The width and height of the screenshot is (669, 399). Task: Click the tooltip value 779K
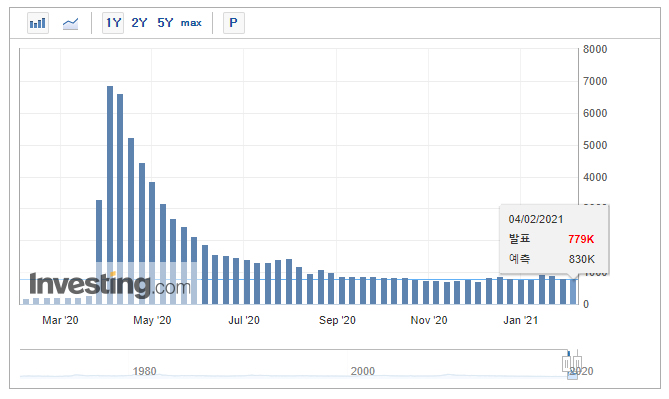[581, 239]
